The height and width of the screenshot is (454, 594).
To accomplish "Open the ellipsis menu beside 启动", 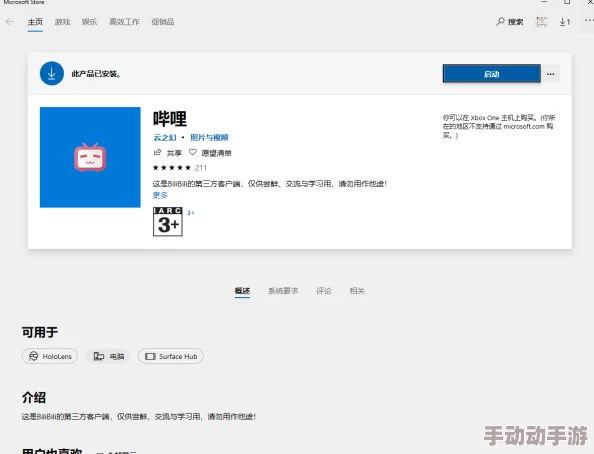I will point(550,74).
